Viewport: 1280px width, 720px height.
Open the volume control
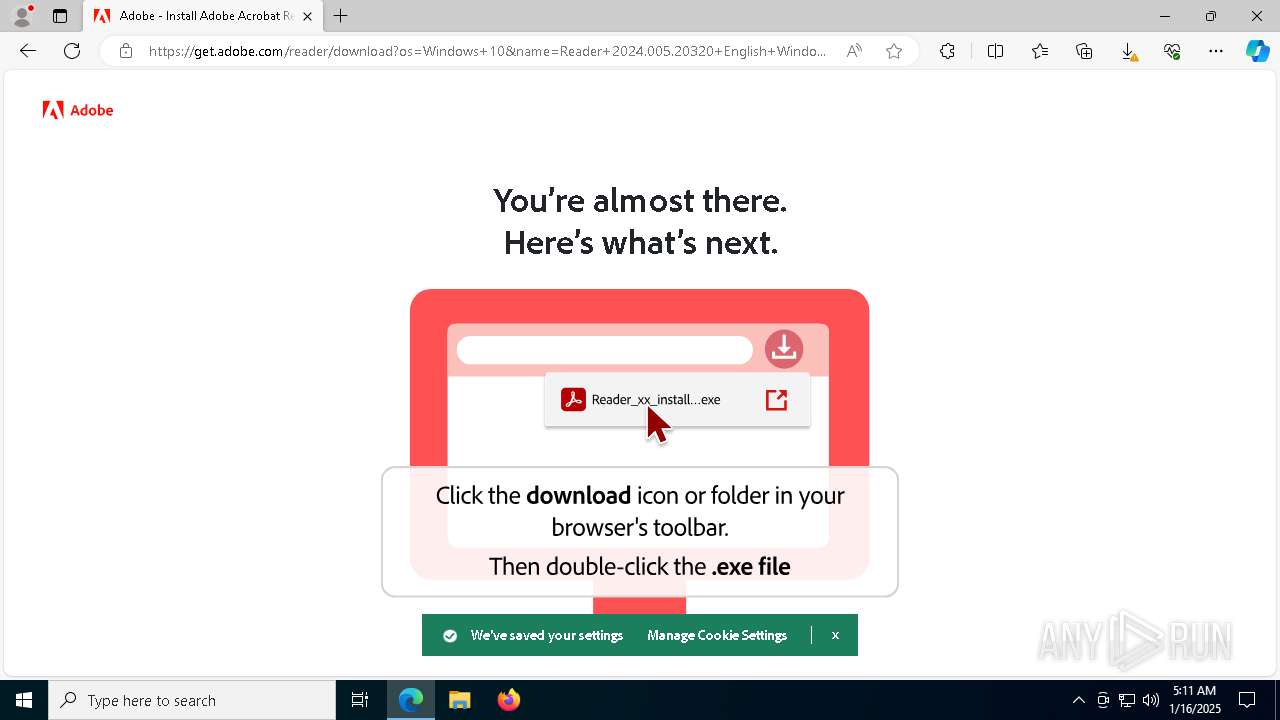click(1151, 700)
